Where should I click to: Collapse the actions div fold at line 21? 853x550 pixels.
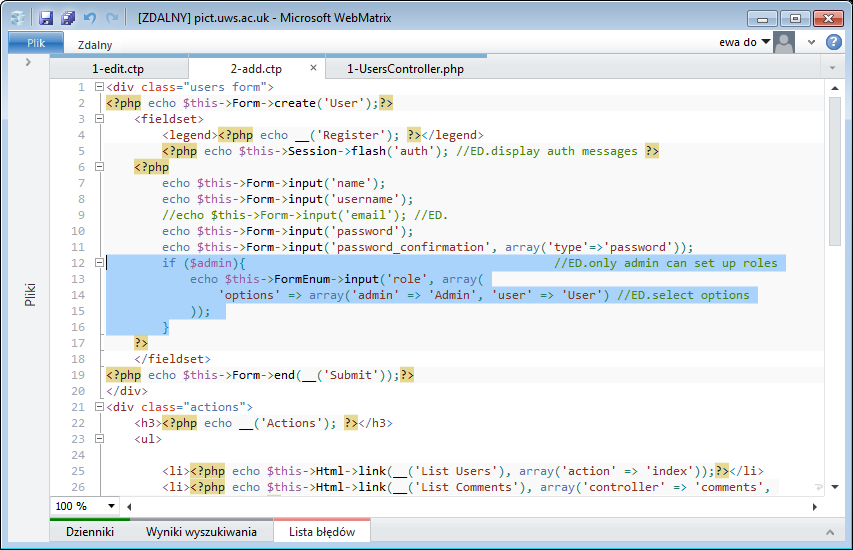pyautogui.click(x=99, y=406)
